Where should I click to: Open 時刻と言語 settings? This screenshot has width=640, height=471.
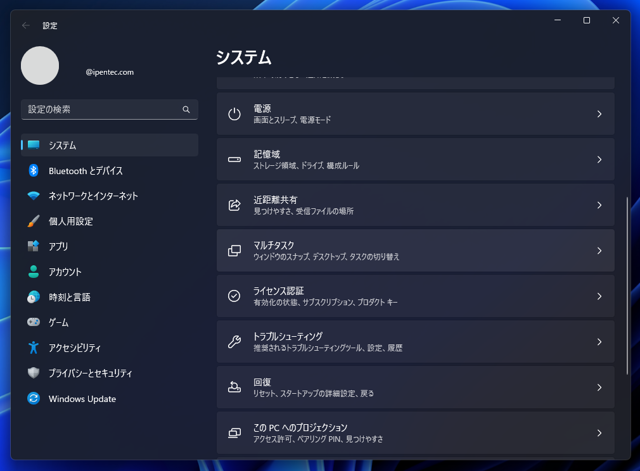pyautogui.click(x=109, y=297)
